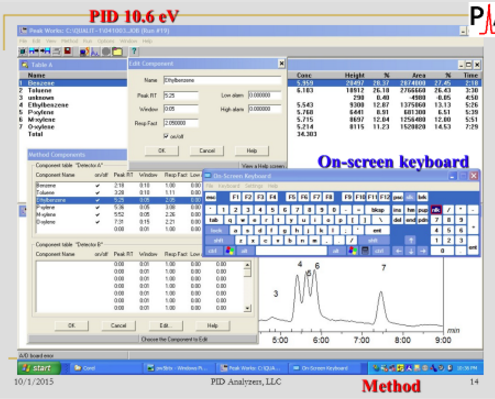
Task: Open the chromatogram peaks toolbar icon
Action: click(95, 52)
